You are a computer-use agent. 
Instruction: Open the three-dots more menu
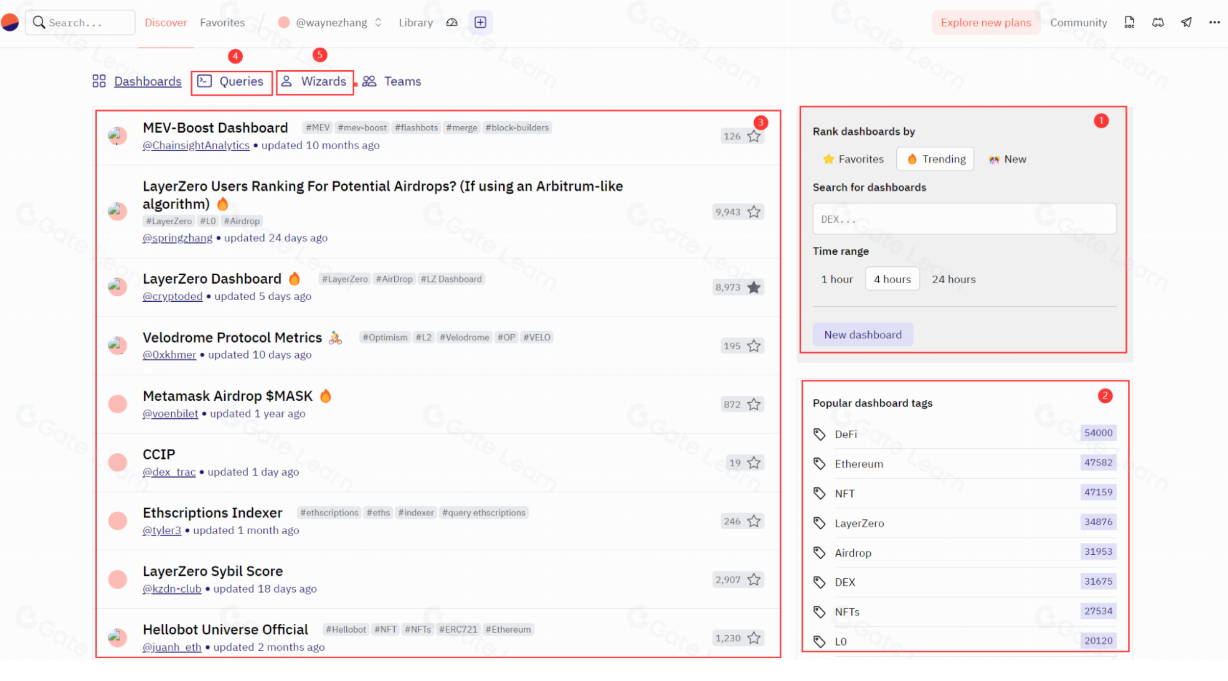pos(1213,22)
